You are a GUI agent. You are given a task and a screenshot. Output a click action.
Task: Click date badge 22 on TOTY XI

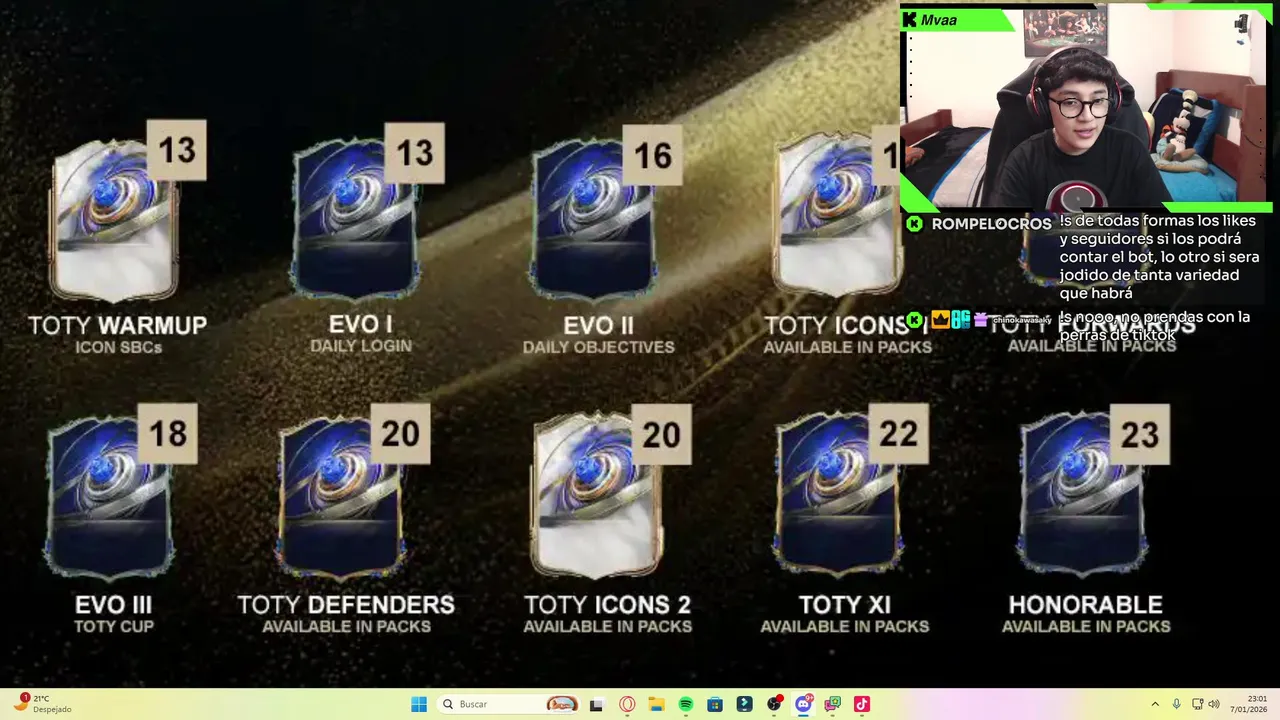tap(898, 433)
